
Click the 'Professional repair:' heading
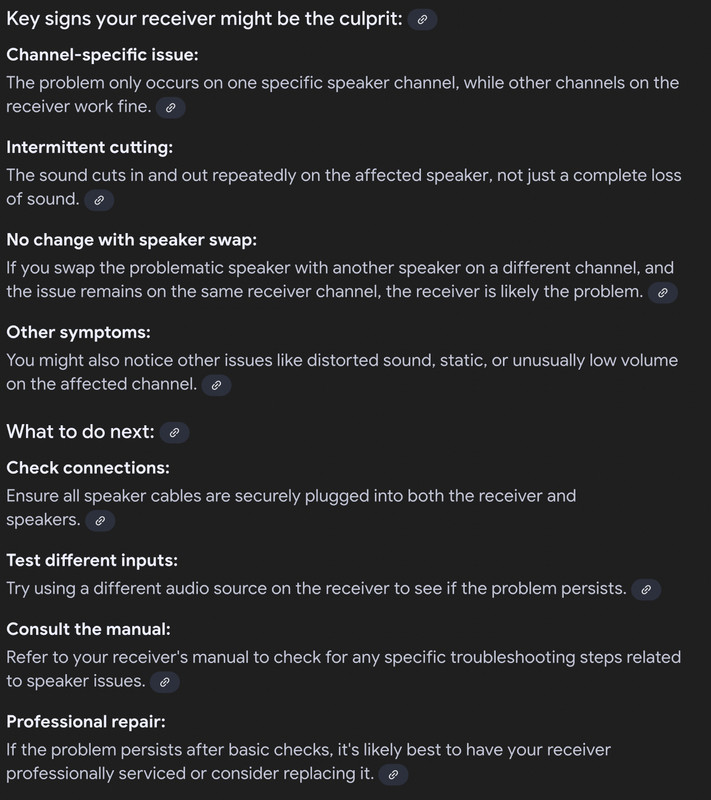pyautogui.click(x=86, y=721)
